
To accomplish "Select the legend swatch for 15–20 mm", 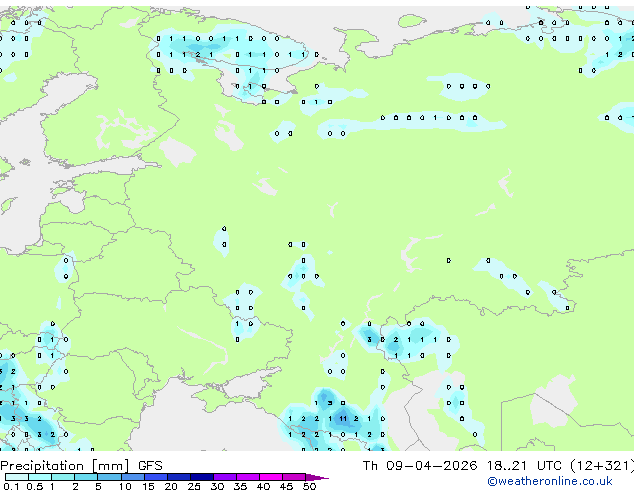I will (156, 477).
